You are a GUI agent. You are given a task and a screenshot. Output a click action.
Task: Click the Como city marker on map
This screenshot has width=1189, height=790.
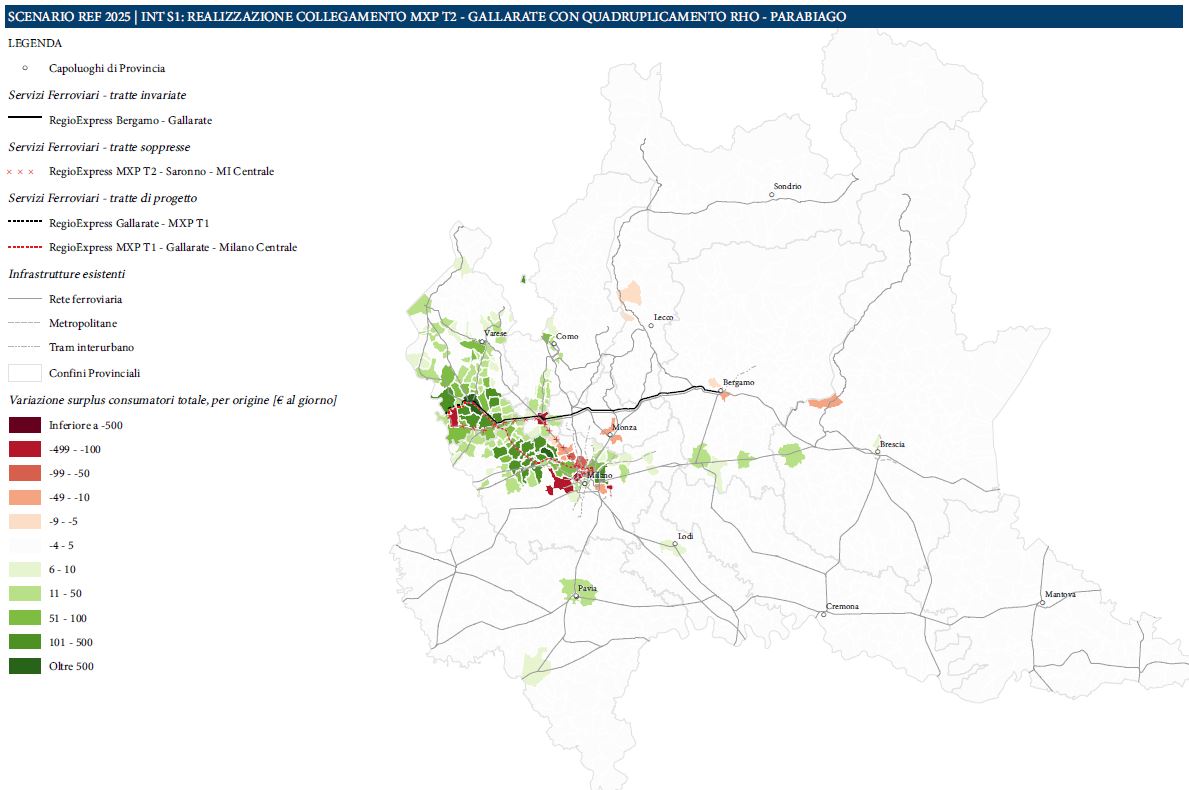(554, 344)
